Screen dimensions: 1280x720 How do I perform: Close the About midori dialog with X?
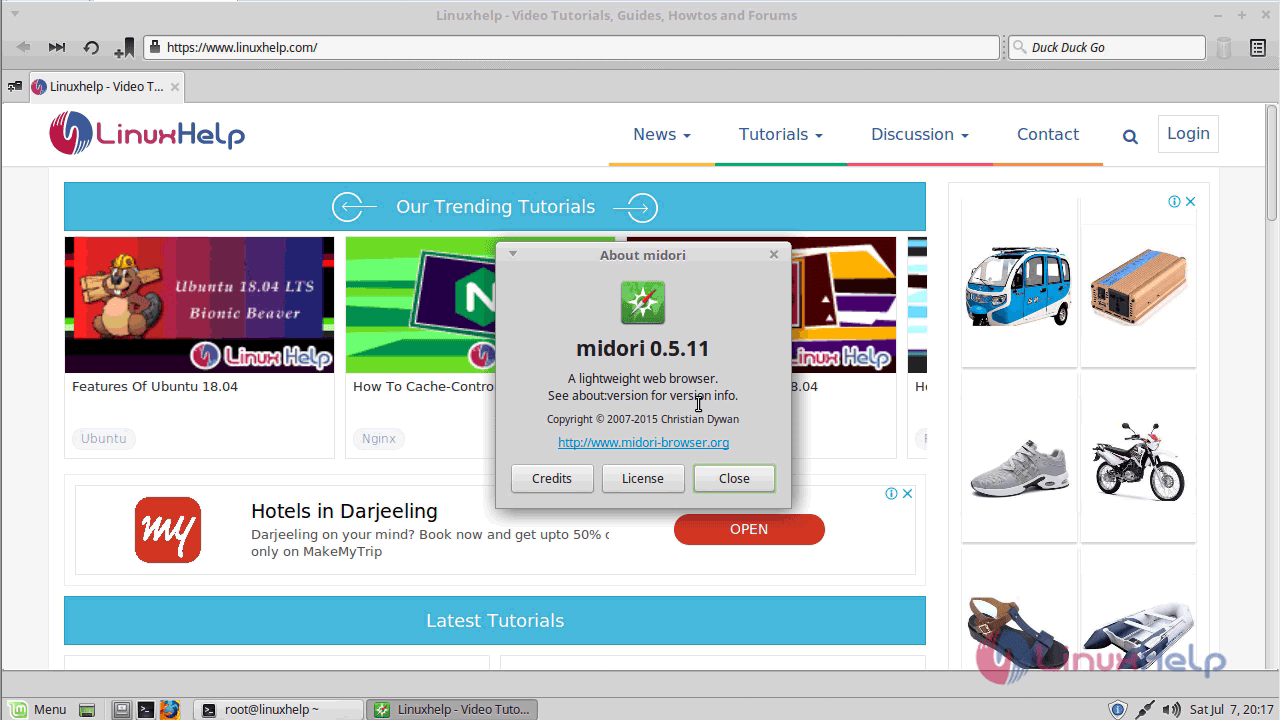(x=774, y=254)
